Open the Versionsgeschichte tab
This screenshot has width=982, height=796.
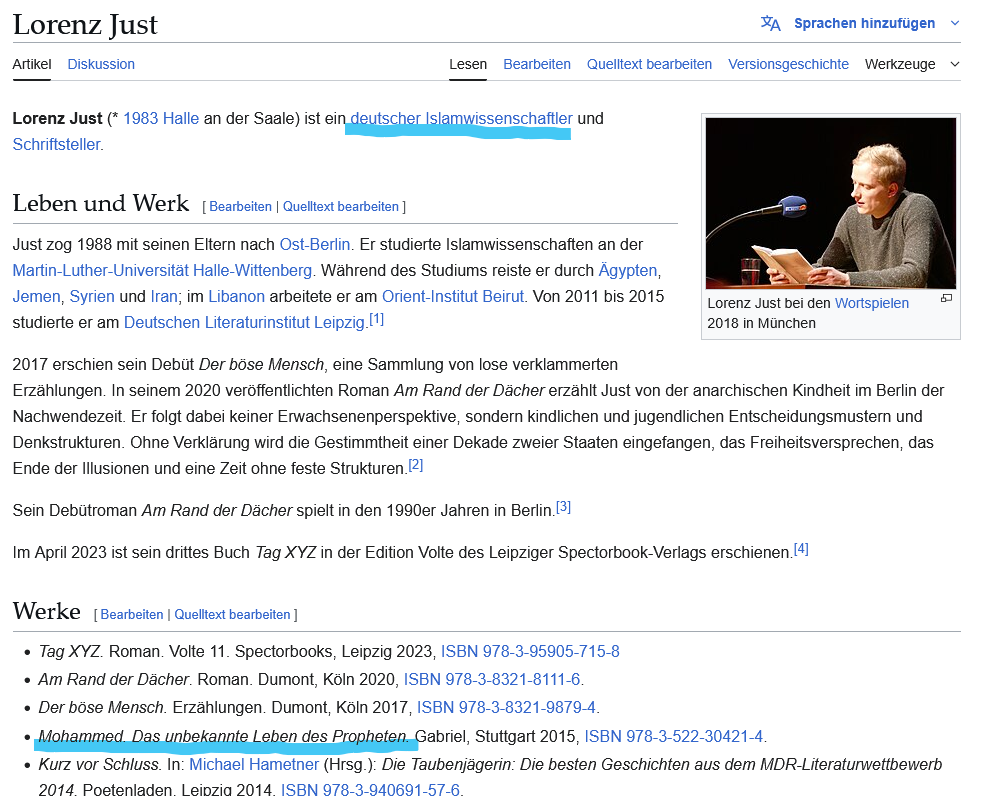click(788, 65)
